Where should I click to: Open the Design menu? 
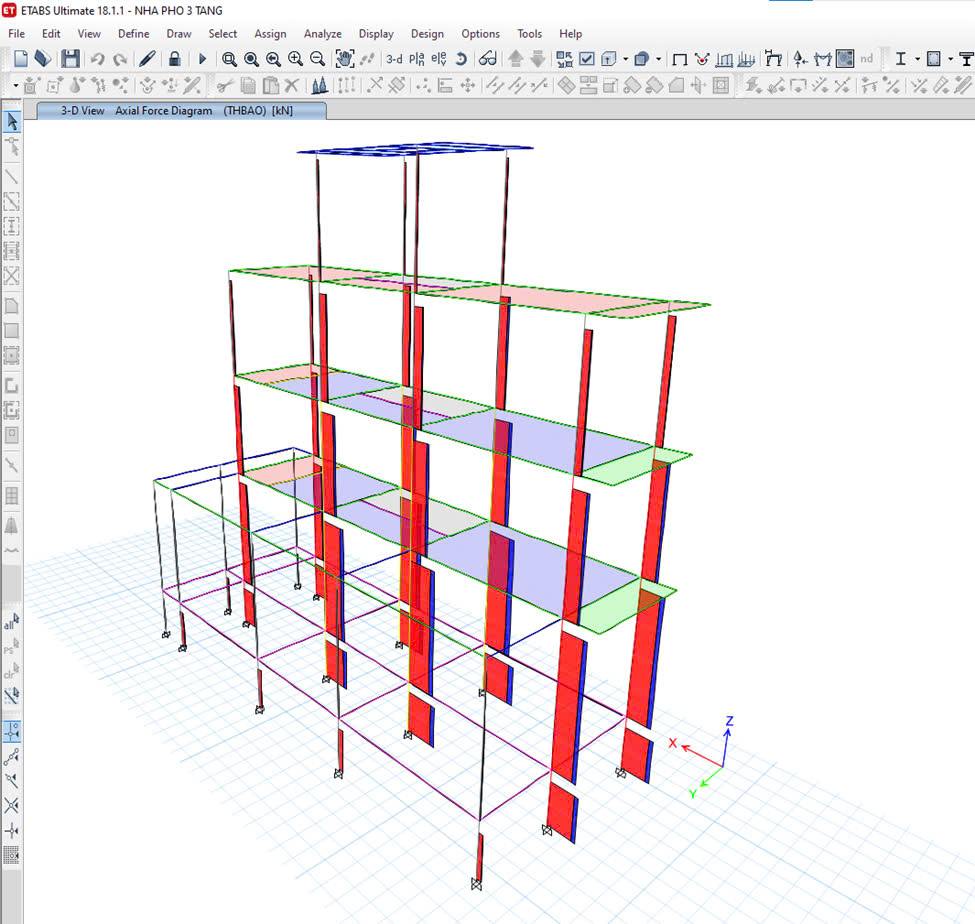pyautogui.click(x=427, y=34)
